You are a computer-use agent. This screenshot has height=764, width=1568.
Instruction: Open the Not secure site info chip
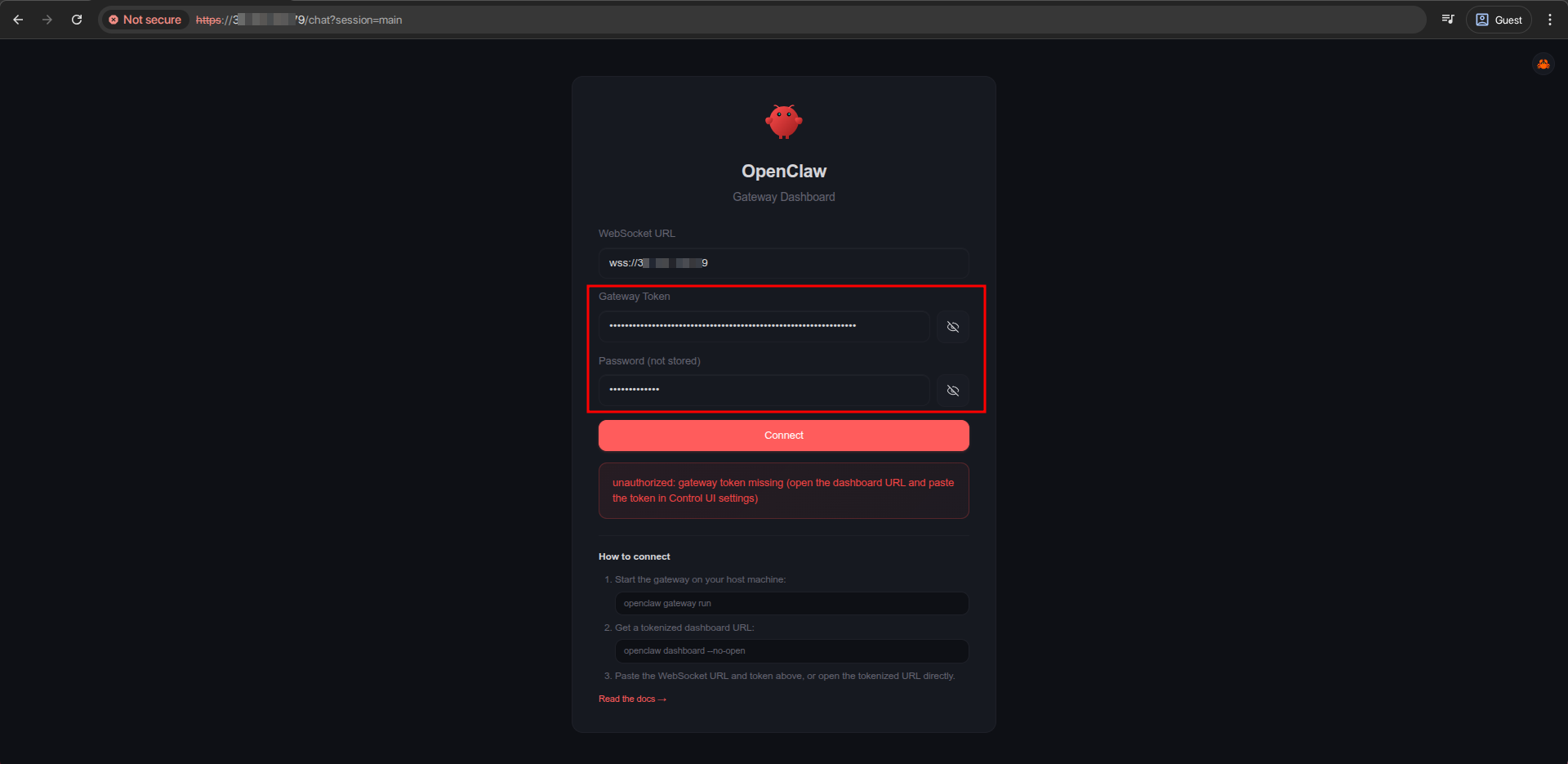coord(145,20)
